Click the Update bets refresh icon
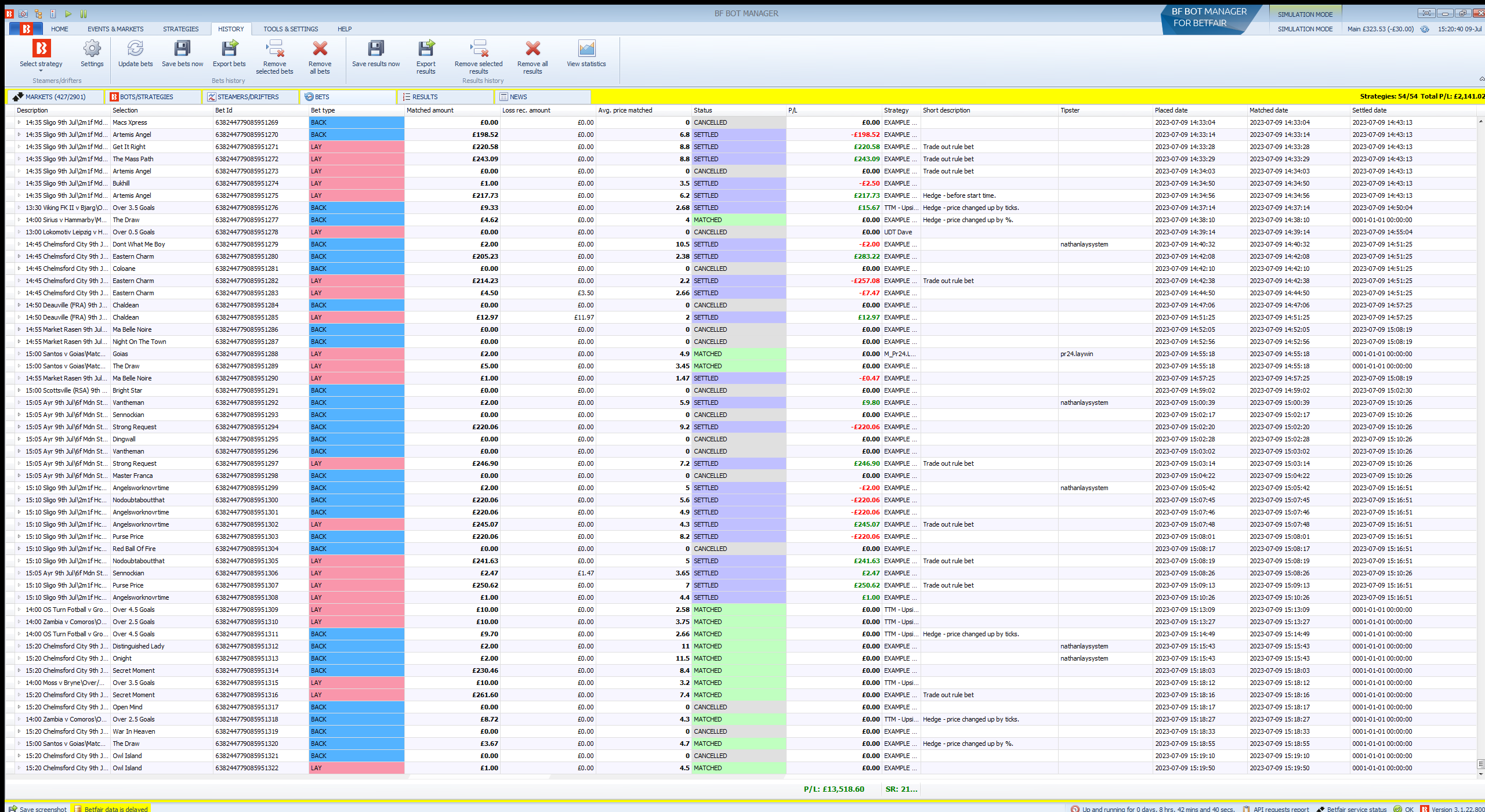Image resolution: width=1485 pixels, height=812 pixels. [x=135, y=48]
